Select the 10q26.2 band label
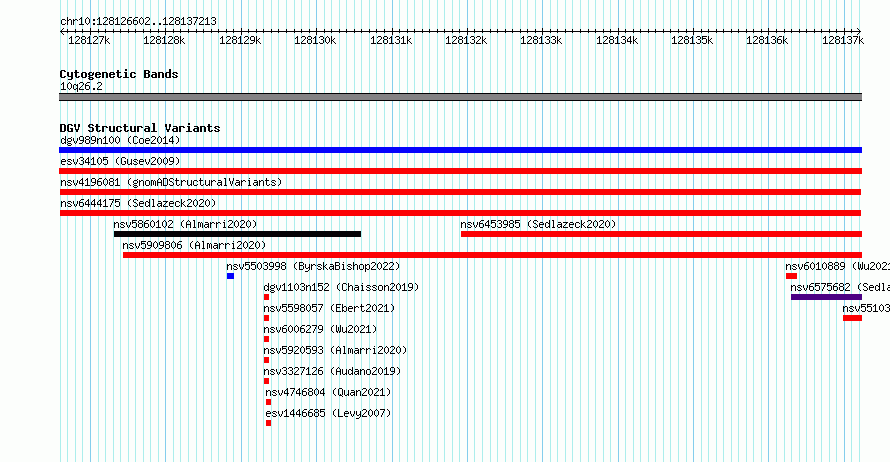890x462 pixels. click(x=81, y=86)
